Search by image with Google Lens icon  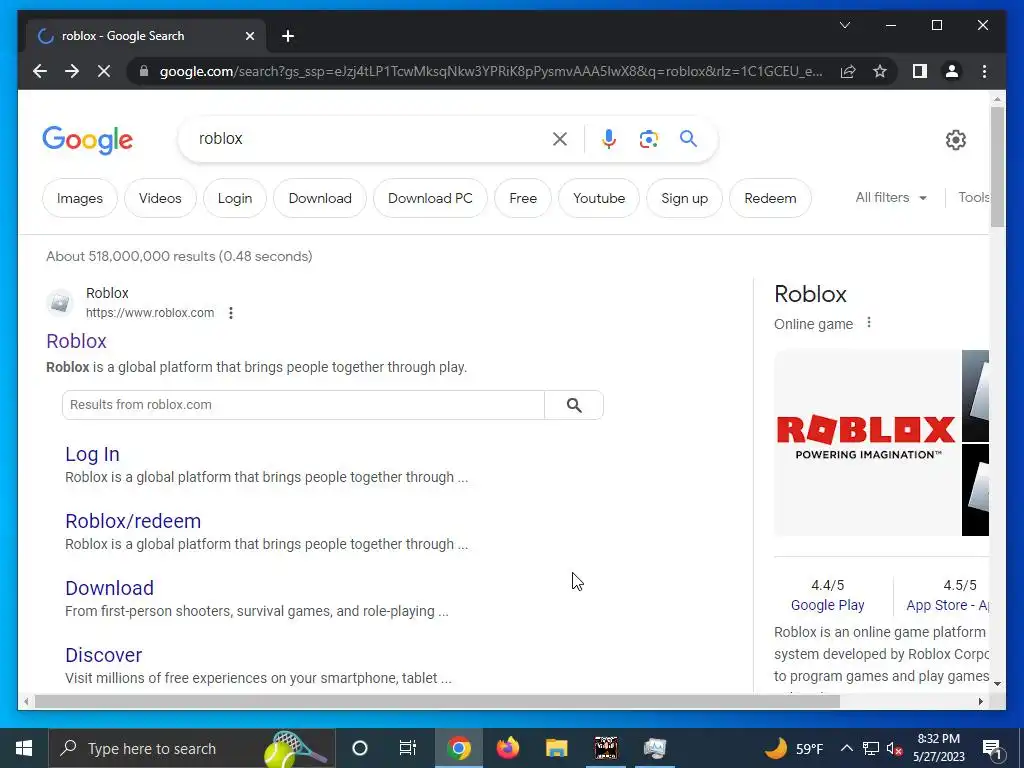coord(648,138)
